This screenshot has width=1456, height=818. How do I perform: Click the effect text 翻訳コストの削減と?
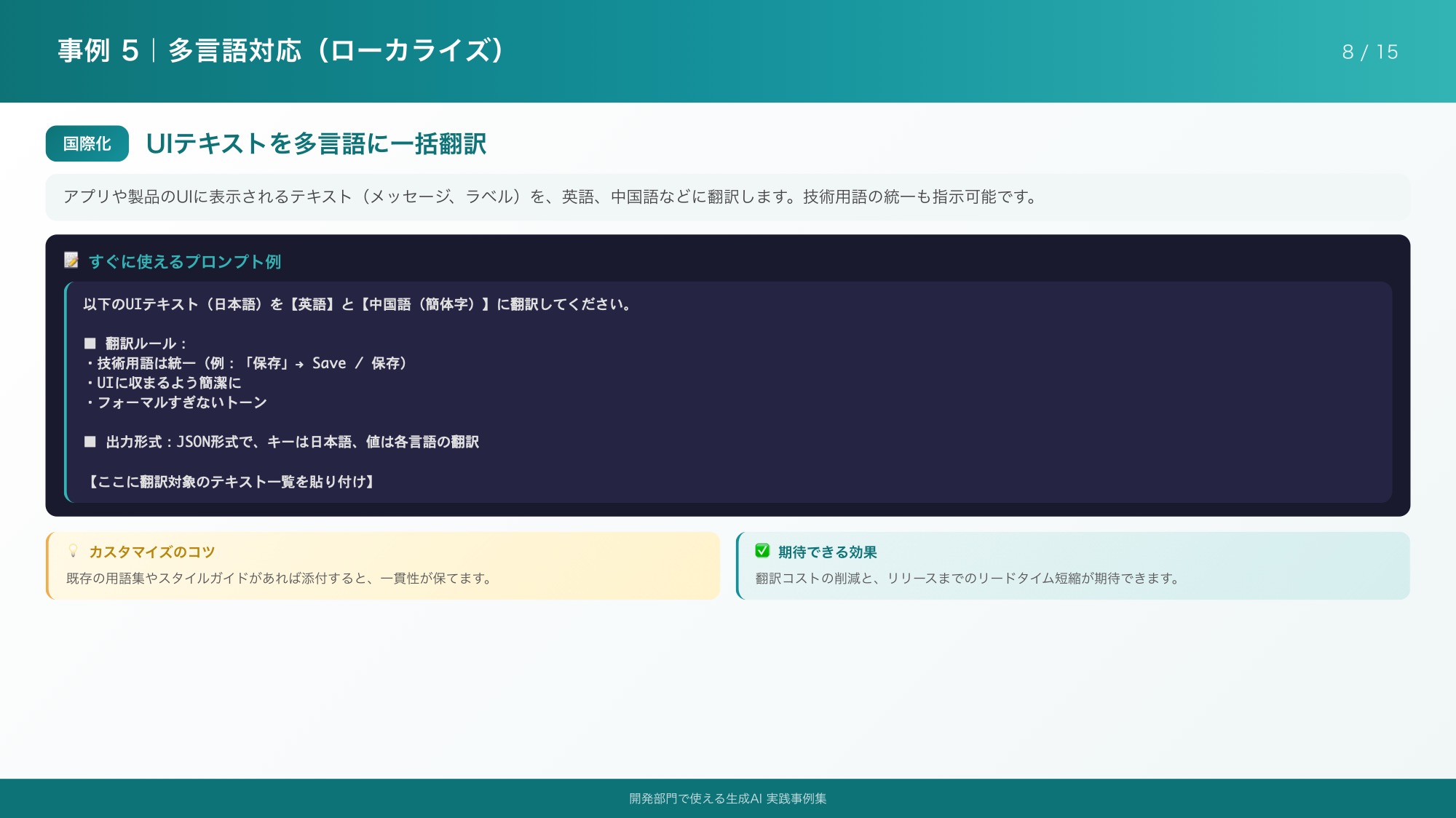point(968,579)
